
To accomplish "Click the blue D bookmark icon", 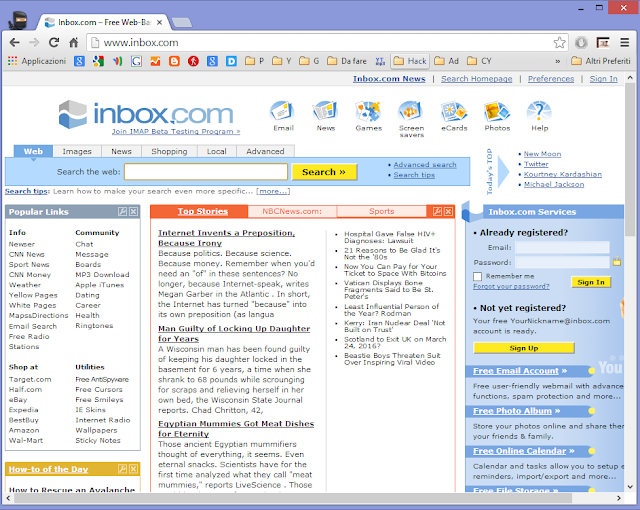I will (x=231, y=61).
